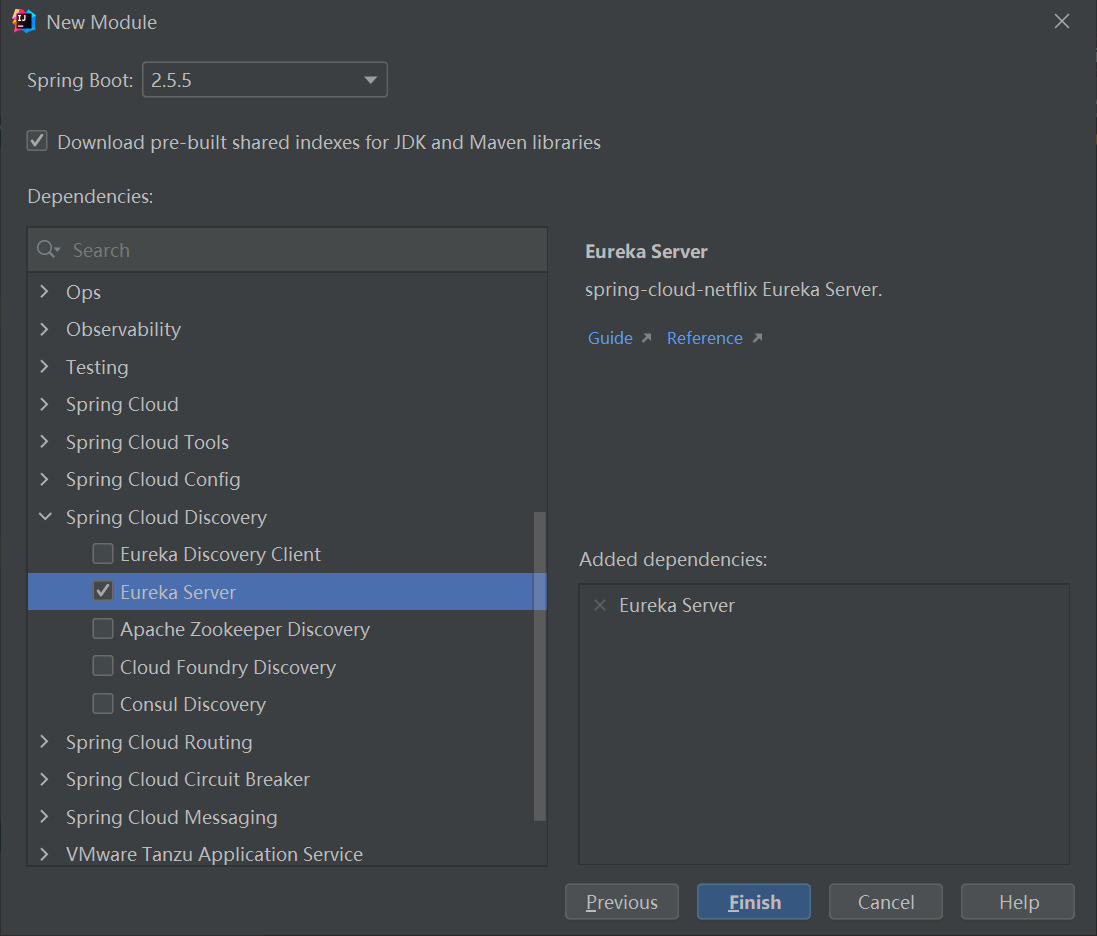1097x936 pixels.
Task: Toggle Download pre-built shared indexes checkbox
Action: click(x=38, y=141)
